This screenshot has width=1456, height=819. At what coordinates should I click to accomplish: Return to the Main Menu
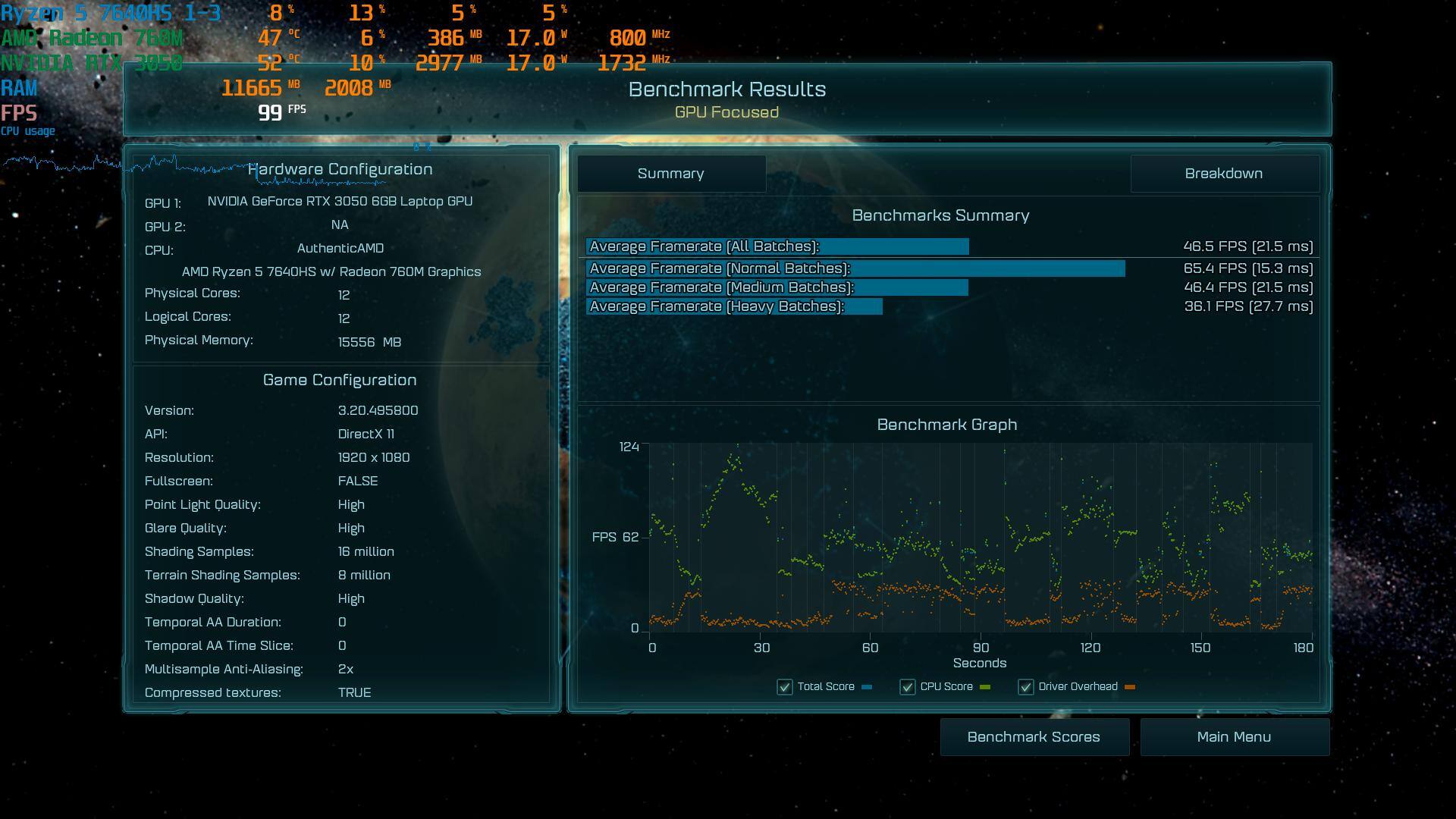coord(1234,737)
